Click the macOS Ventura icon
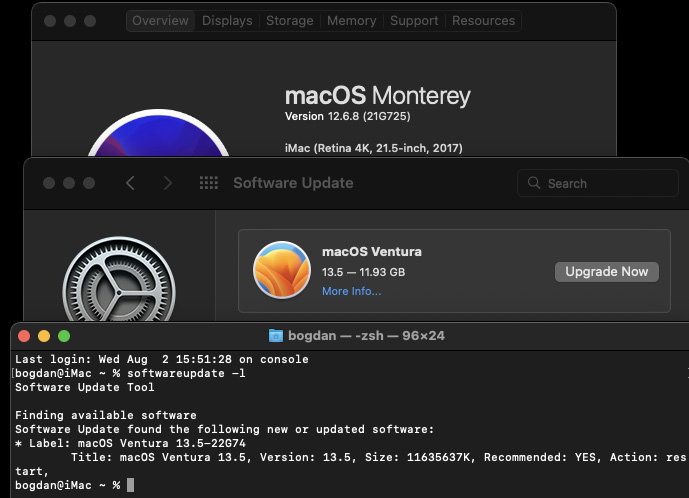This screenshot has height=498, width=689. (282, 270)
